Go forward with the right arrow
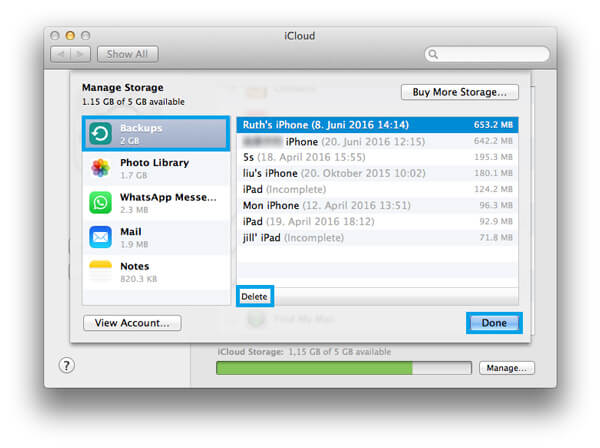 tap(80, 54)
